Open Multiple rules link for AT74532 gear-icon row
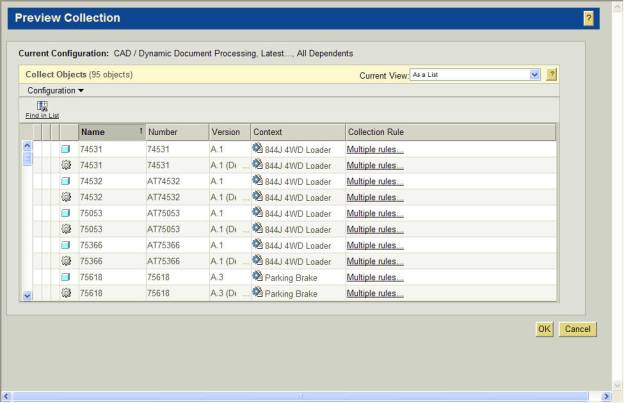This screenshot has height=403, width=624. pos(375,197)
